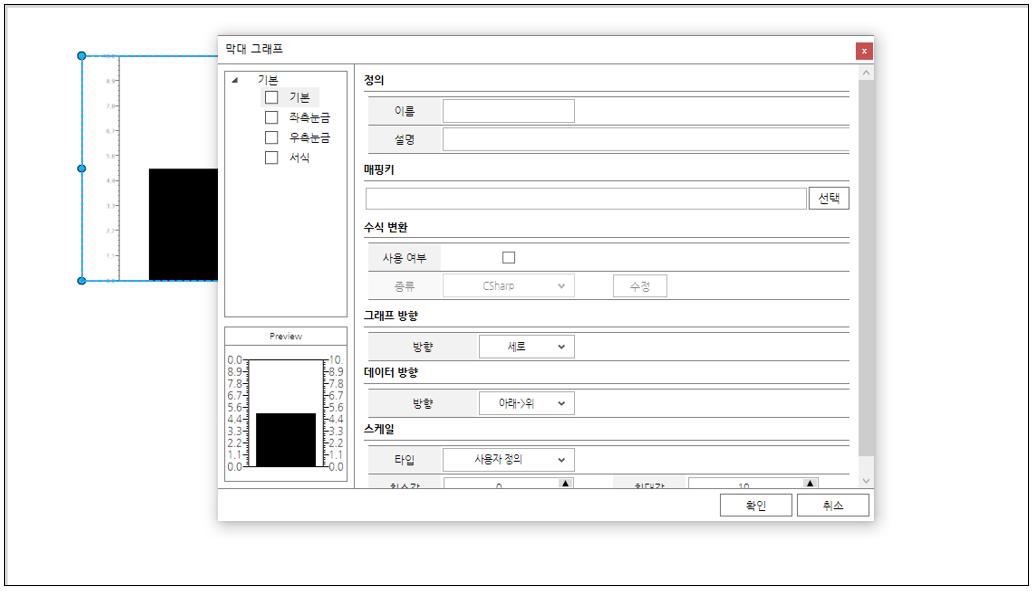The image size is (1035, 591).
Task: Cancel with the 취소 button
Action: click(833, 505)
